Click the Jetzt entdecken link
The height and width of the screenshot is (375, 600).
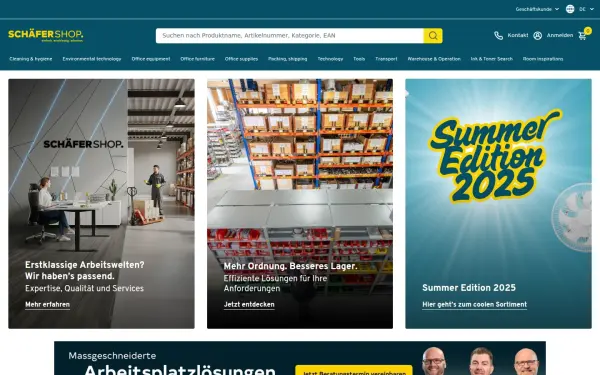(249, 305)
